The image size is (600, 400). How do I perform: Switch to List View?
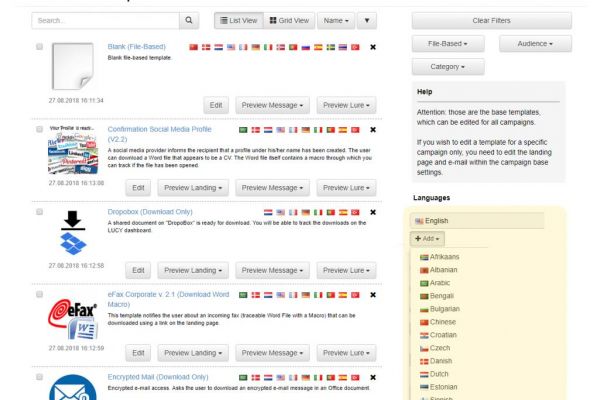click(239, 21)
